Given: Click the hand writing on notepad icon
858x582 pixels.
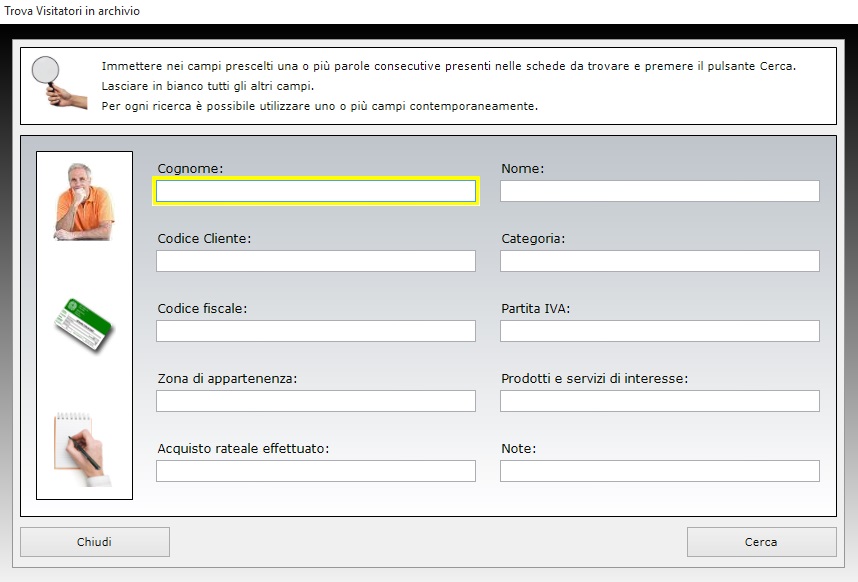Looking at the screenshot, I should [x=82, y=448].
